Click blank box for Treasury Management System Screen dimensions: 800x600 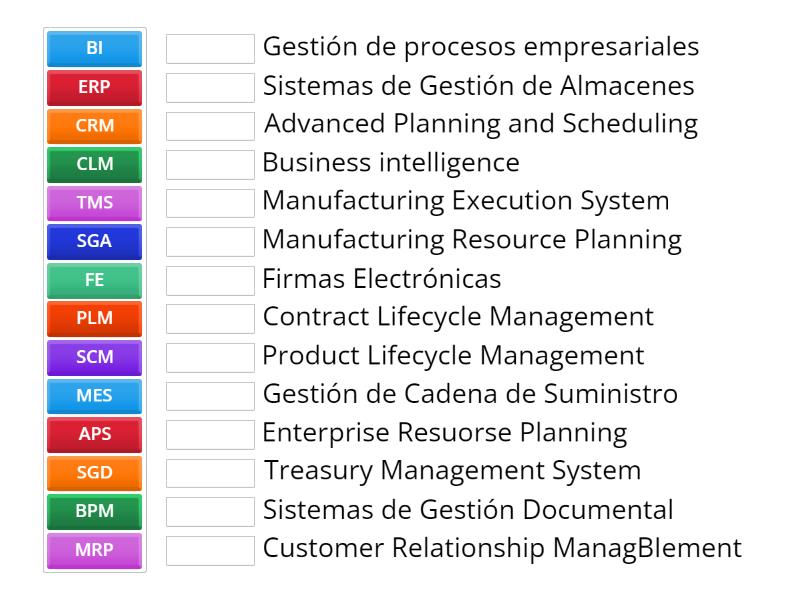coord(210,472)
